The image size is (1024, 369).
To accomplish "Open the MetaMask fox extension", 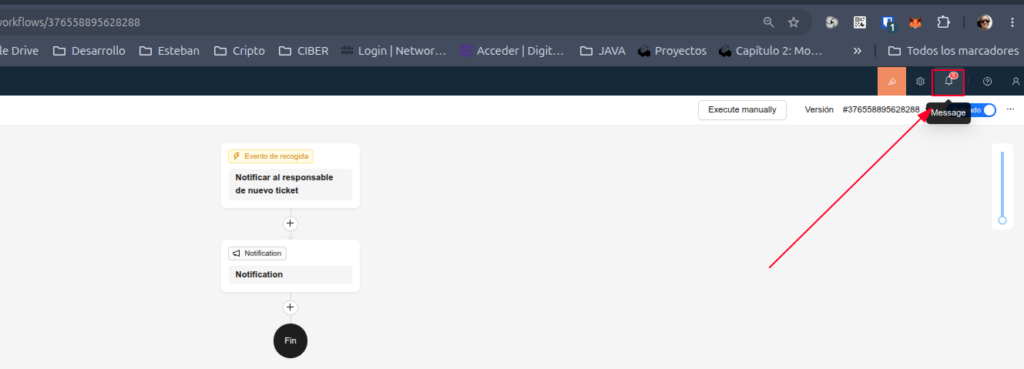I will coord(916,22).
